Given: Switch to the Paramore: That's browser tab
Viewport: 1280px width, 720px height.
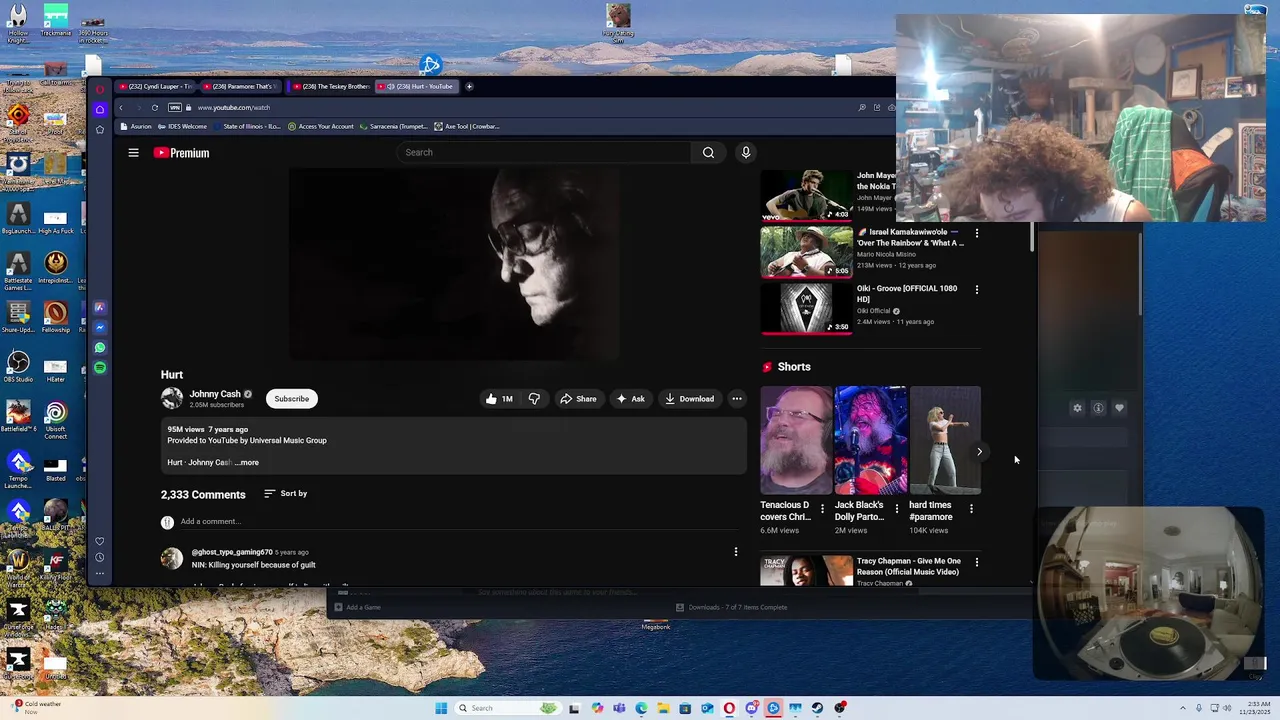Looking at the screenshot, I should 241,86.
